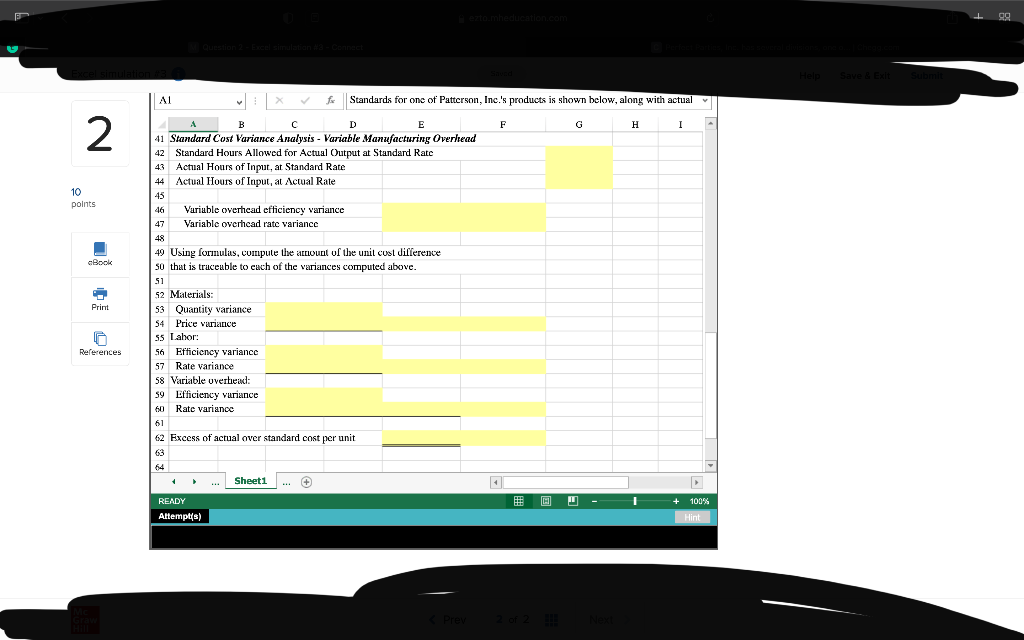
Task: Select the Sheet1 tab
Action: pos(250,481)
